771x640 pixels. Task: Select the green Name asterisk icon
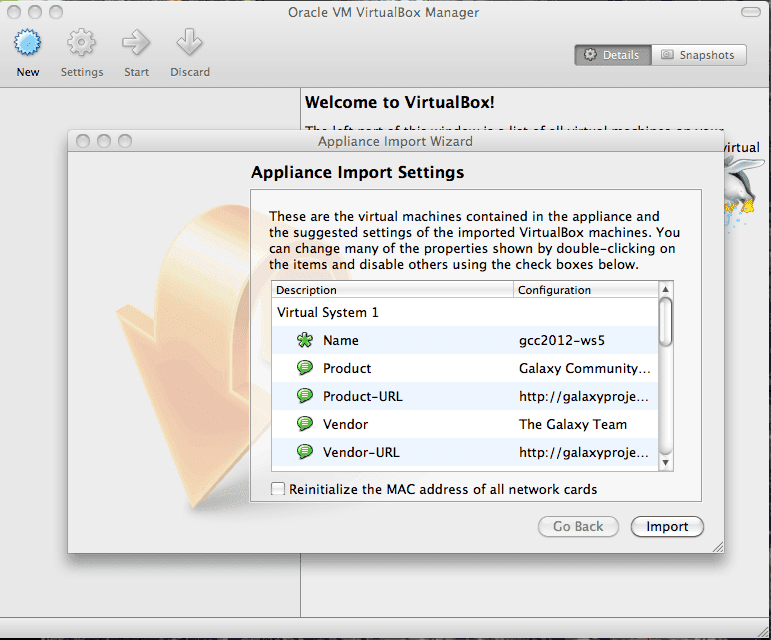305,340
